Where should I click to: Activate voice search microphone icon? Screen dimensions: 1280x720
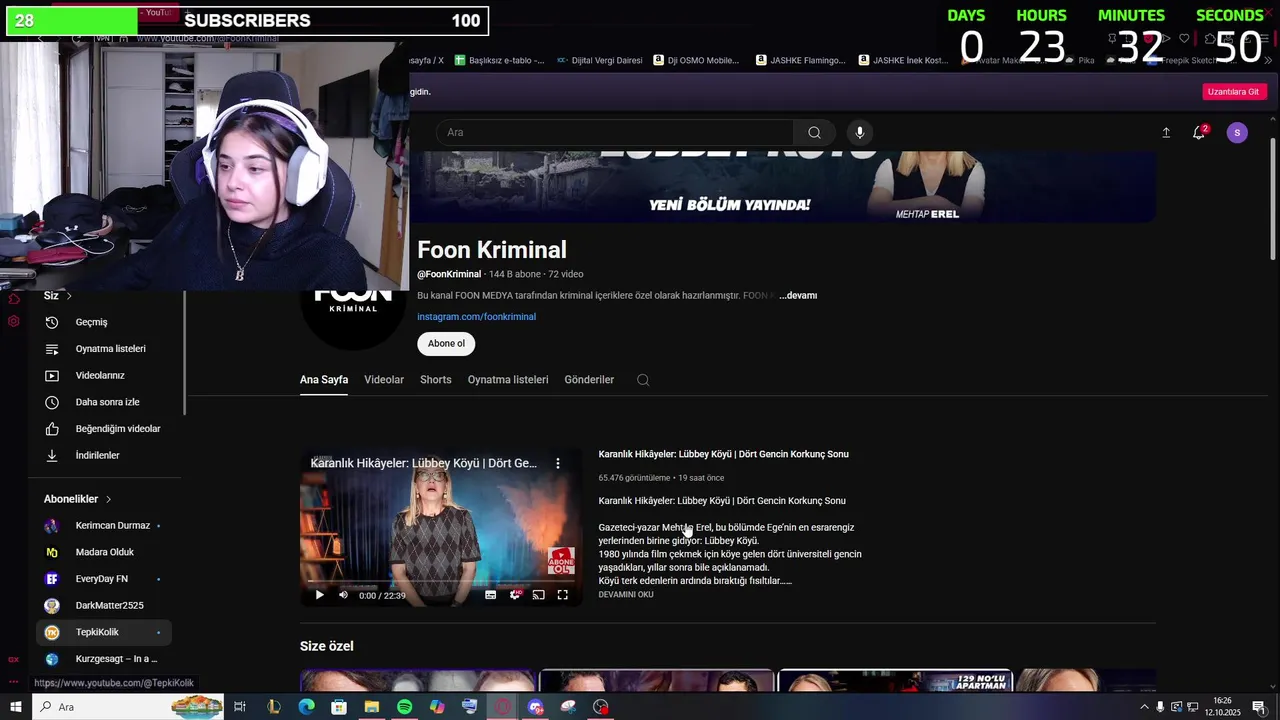tap(859, 132)
